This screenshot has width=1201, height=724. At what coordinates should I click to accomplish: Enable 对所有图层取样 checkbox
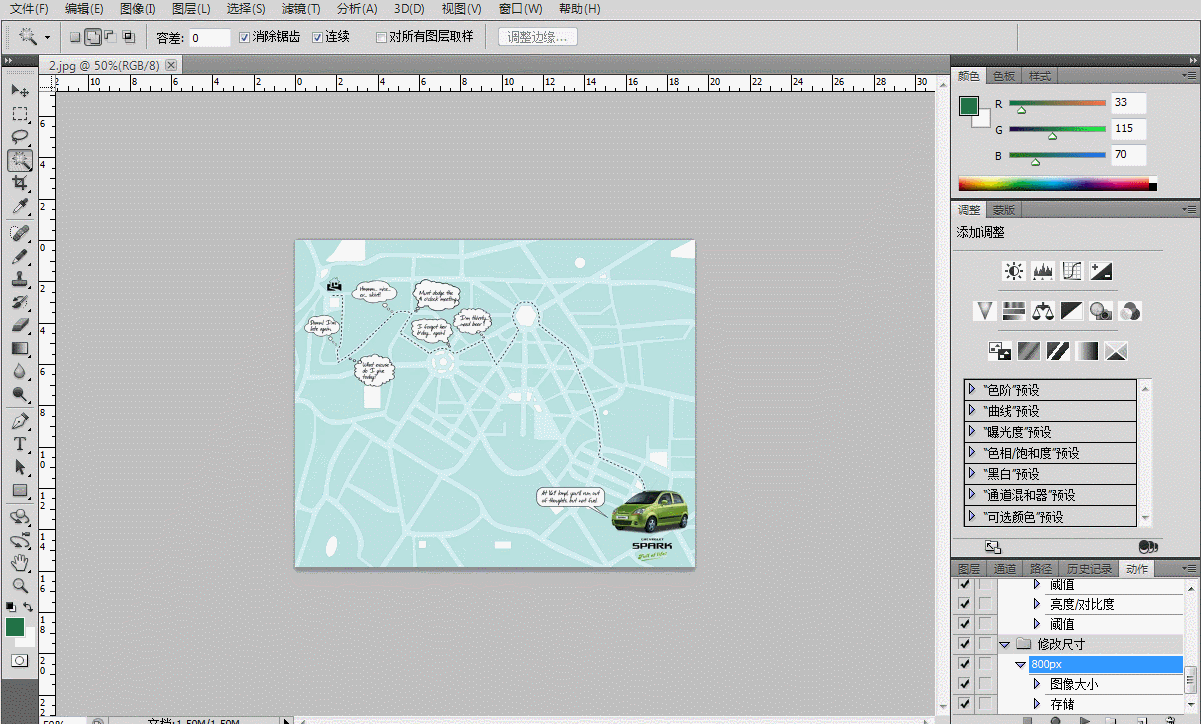(x=381, y=37)
